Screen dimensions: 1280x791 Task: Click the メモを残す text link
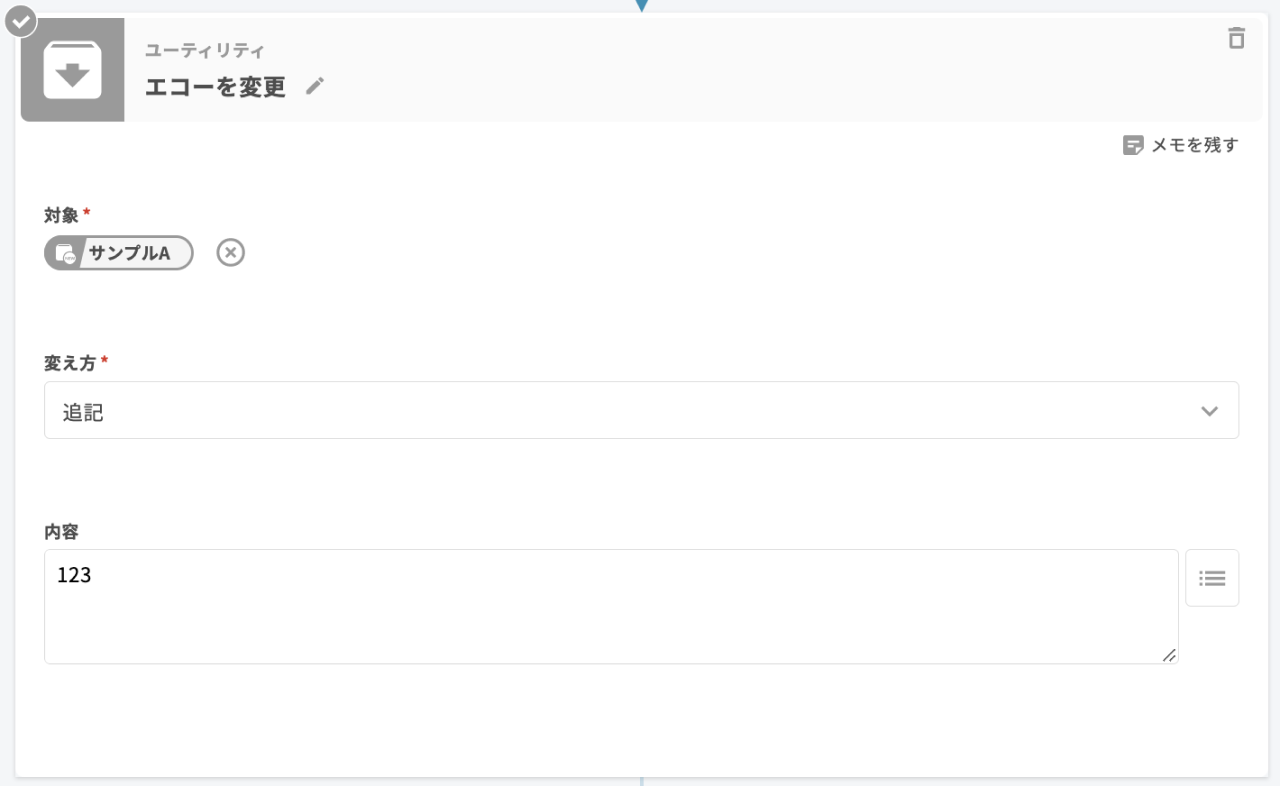click(x=1195, y=146)
